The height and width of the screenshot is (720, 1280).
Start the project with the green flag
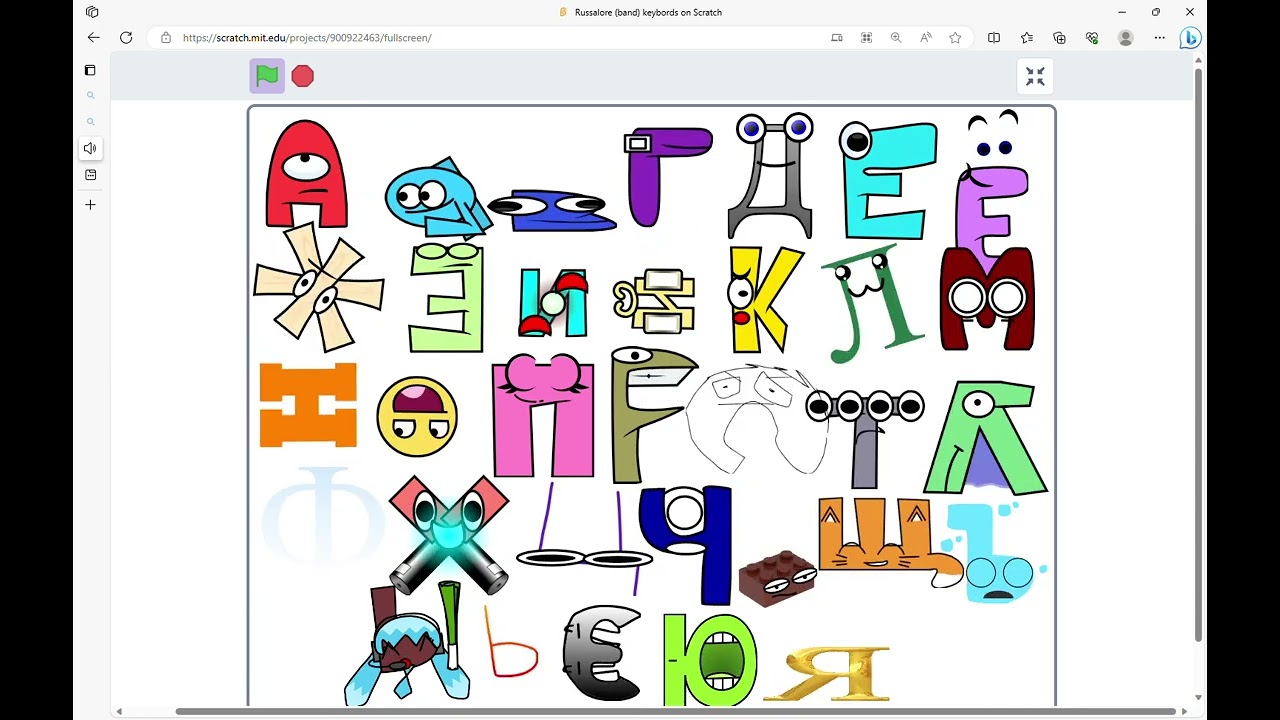[267, 76]
